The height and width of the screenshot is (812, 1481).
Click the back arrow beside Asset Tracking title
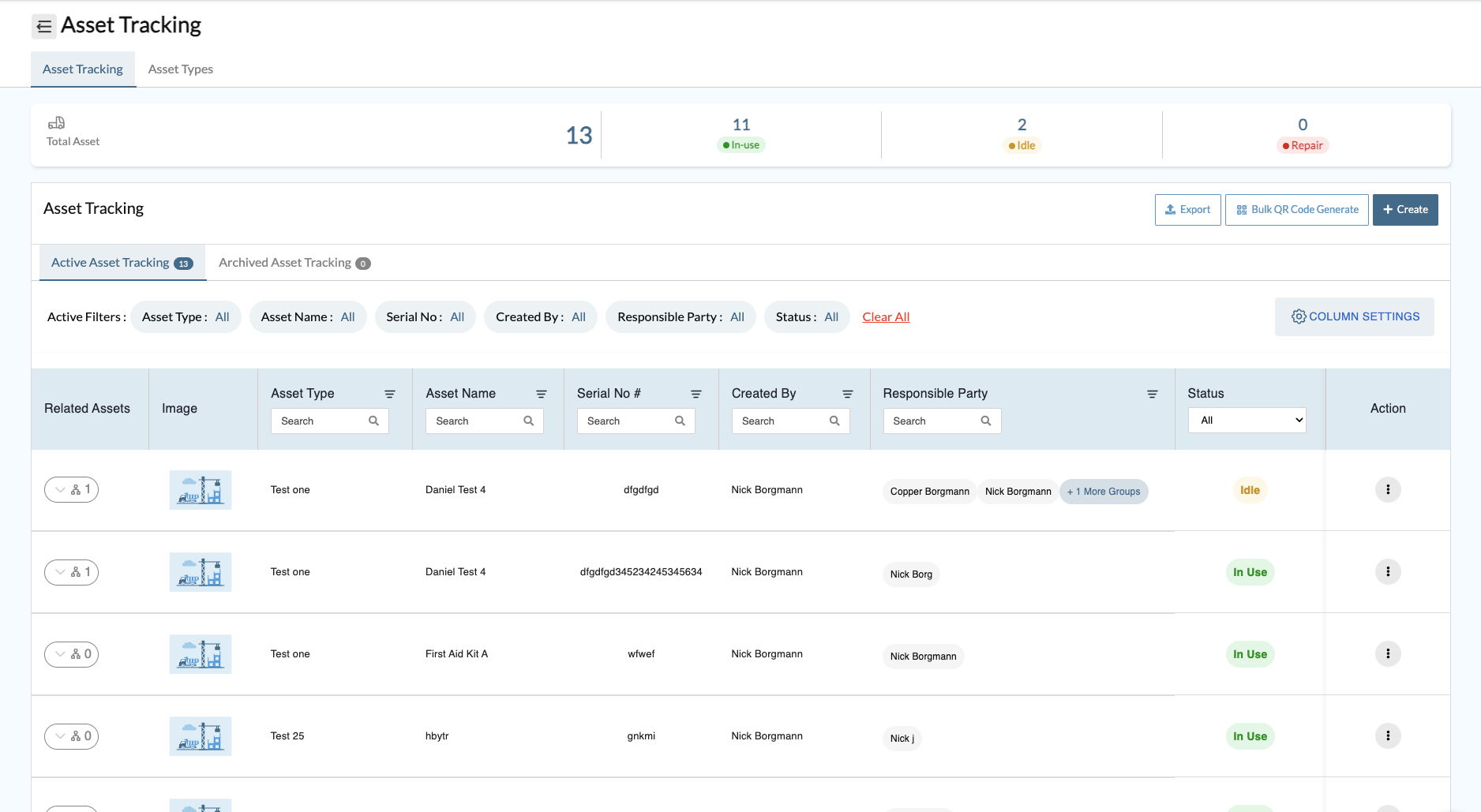pos(44,26)
